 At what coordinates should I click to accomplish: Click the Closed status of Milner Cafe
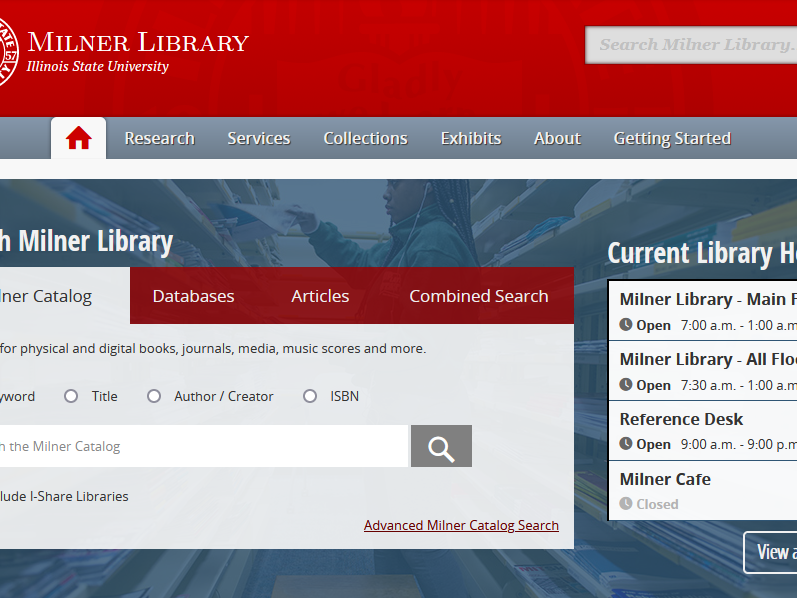[657, 504]
